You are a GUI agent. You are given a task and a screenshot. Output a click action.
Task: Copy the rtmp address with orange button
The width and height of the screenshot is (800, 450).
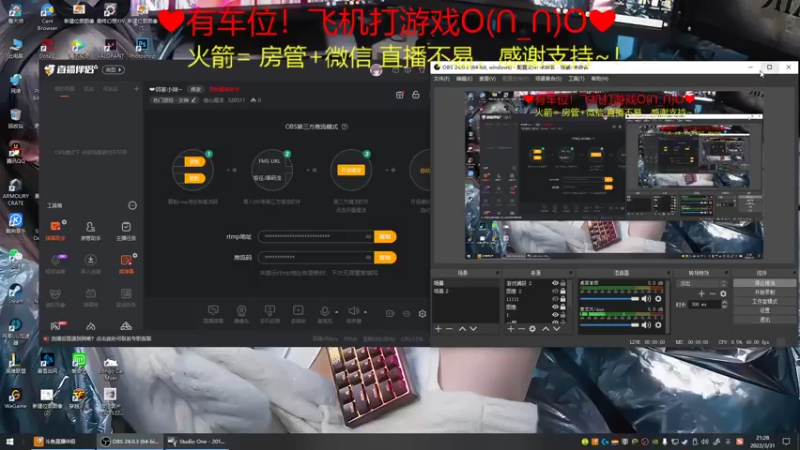pyautogui.click(x=385, y=236)
